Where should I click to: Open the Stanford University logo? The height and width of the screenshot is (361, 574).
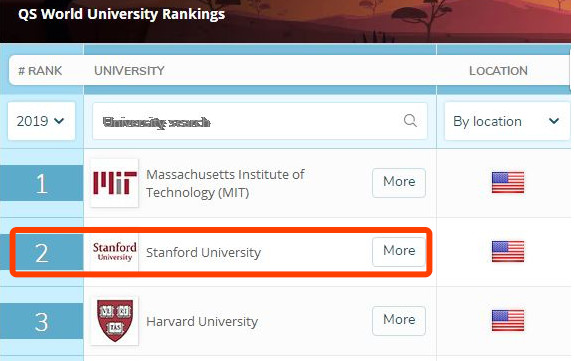coord(115,252)
